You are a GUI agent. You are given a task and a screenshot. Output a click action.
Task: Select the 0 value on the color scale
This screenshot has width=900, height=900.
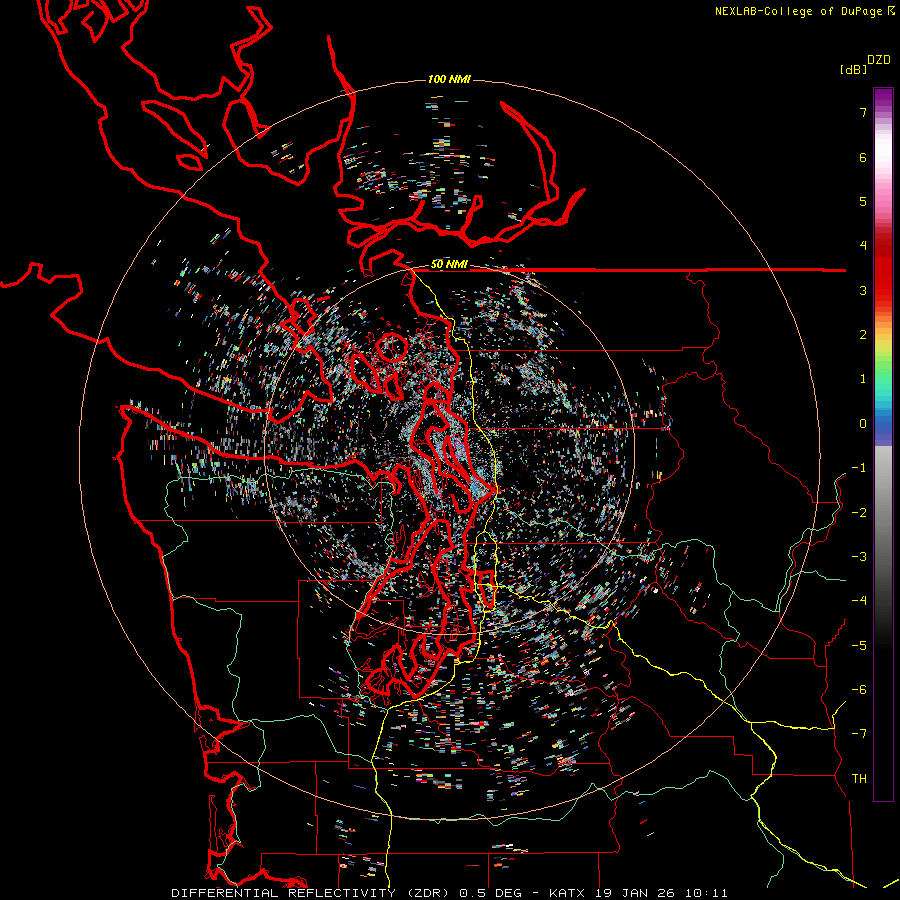[x=863, y=424]
